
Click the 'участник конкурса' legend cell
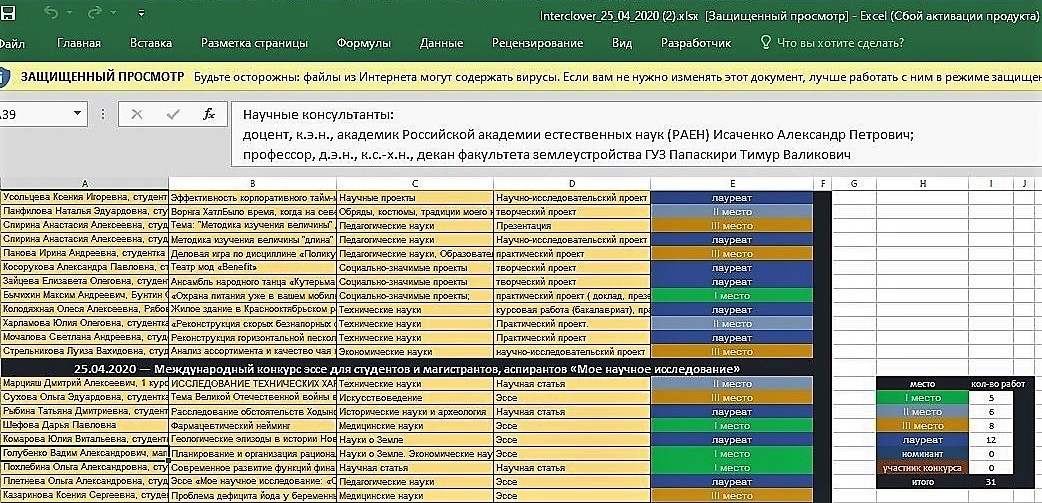point(922,468)
